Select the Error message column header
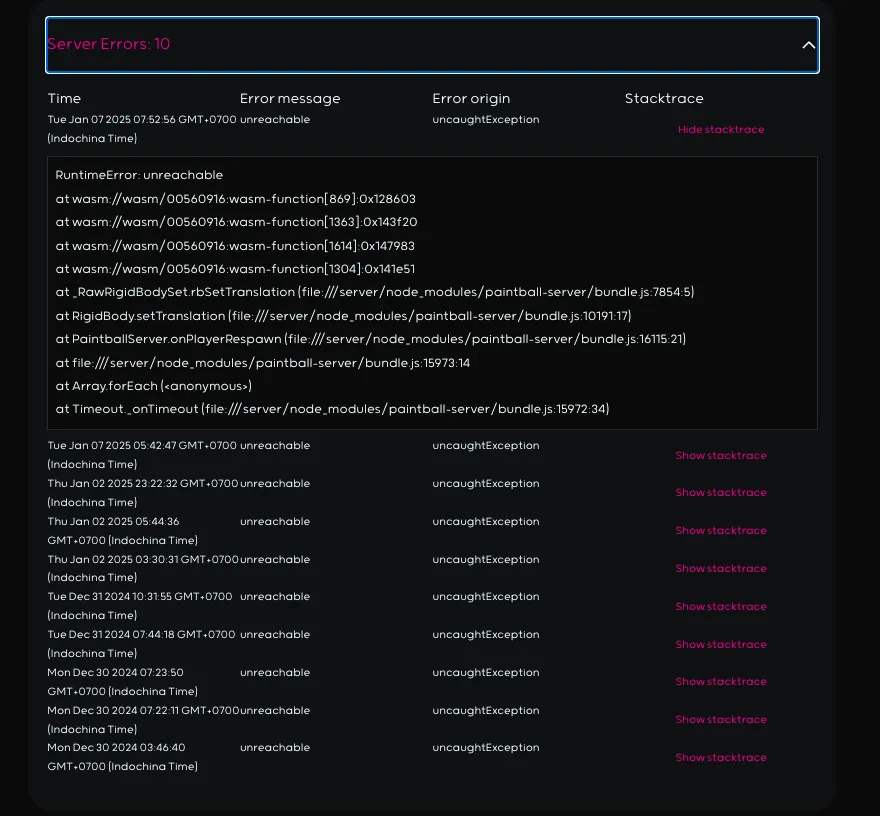This screenshot has width=880, height=816. pos(290,98)
